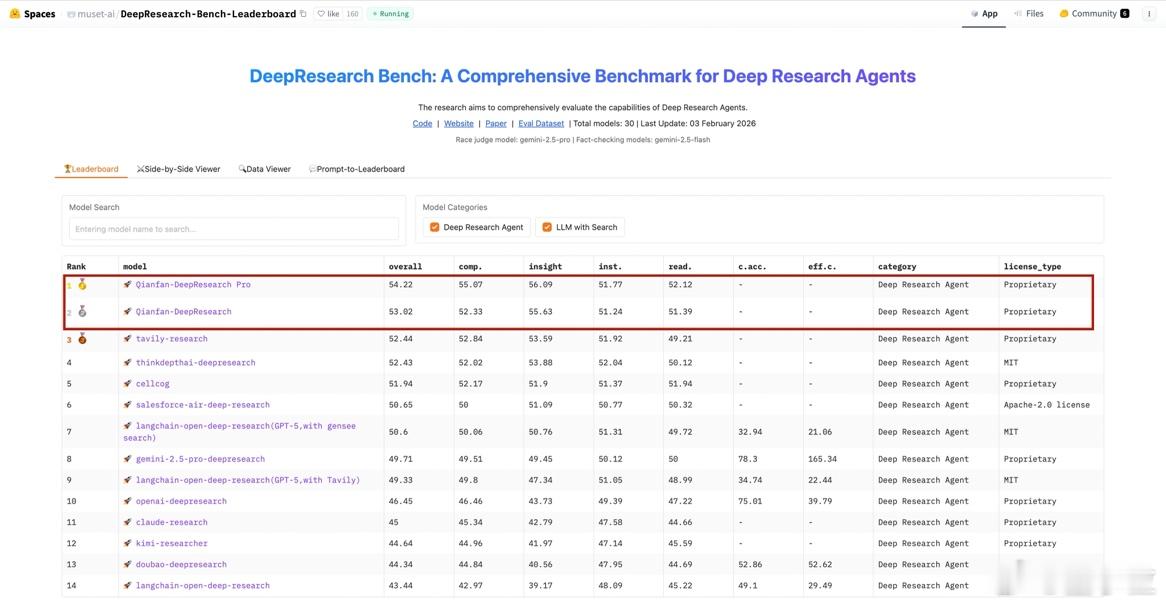The image size is (1166, 607).
Task: Click rocket icon beside doubao-deepresearch
Action: 128,565
